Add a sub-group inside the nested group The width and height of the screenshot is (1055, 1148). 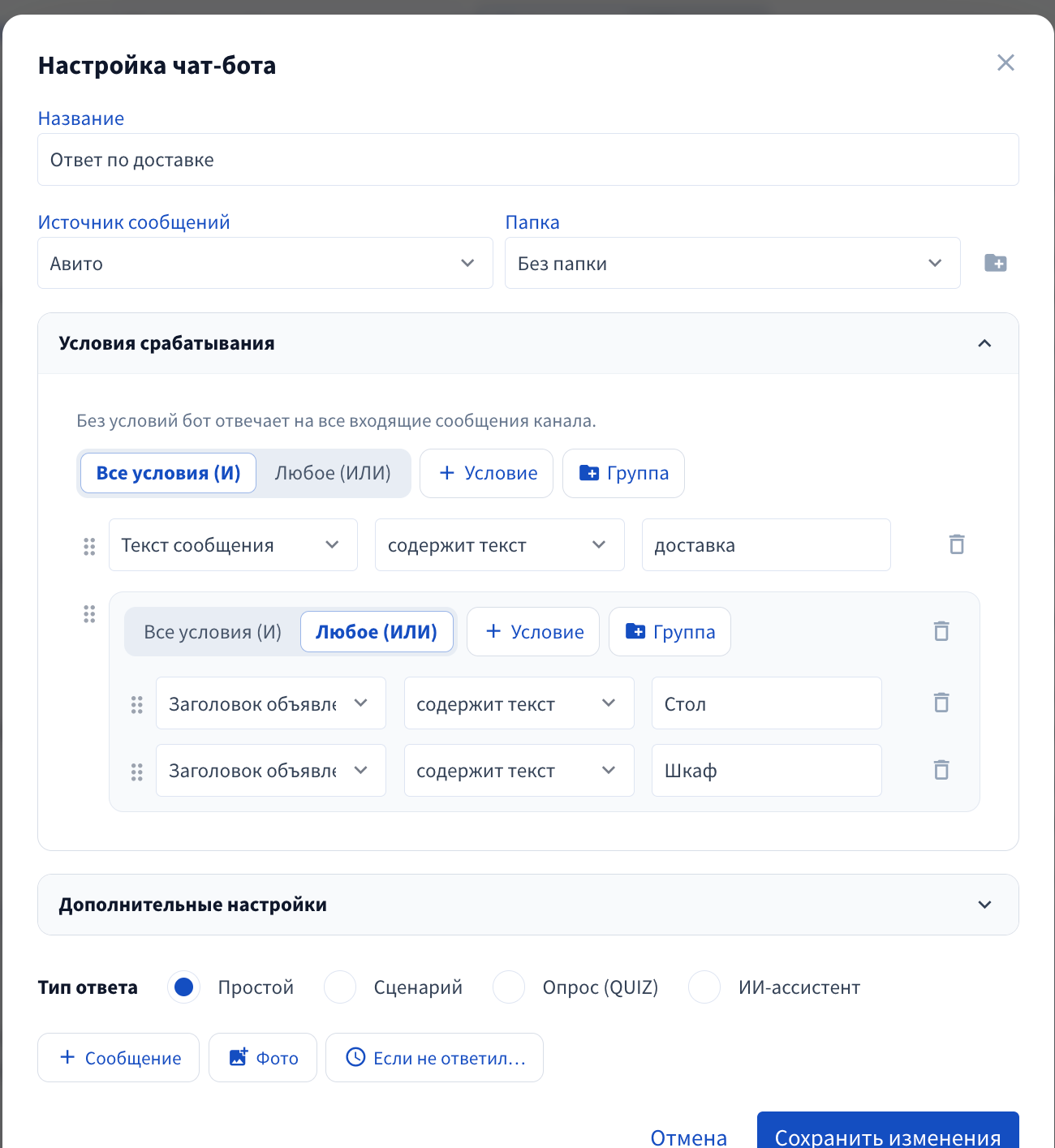click(670, 632)
